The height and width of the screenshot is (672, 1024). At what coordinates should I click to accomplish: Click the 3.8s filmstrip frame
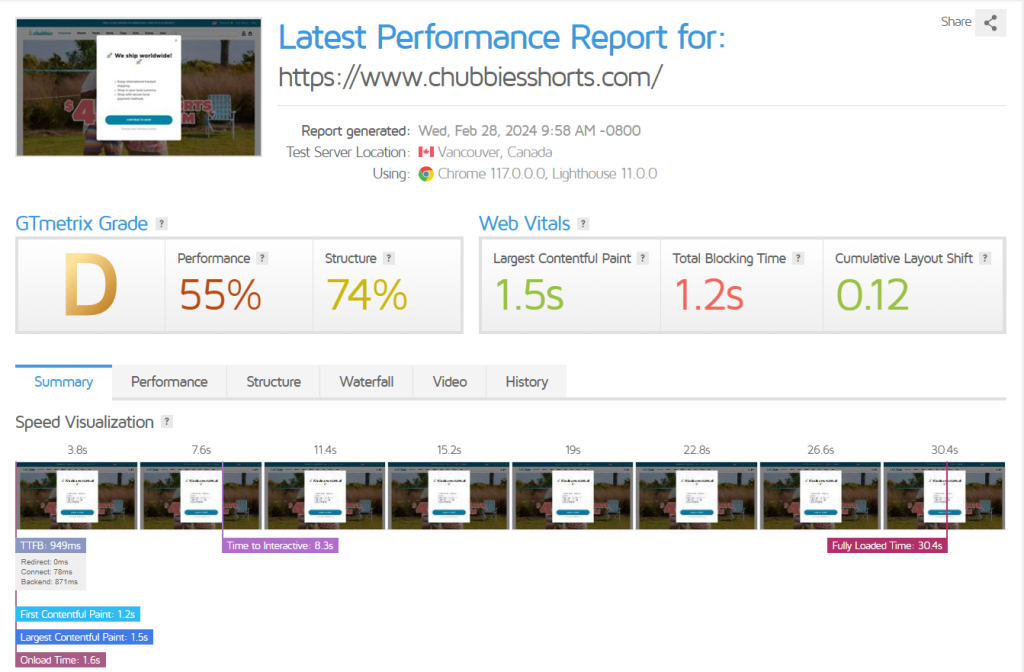pos(77,495)
